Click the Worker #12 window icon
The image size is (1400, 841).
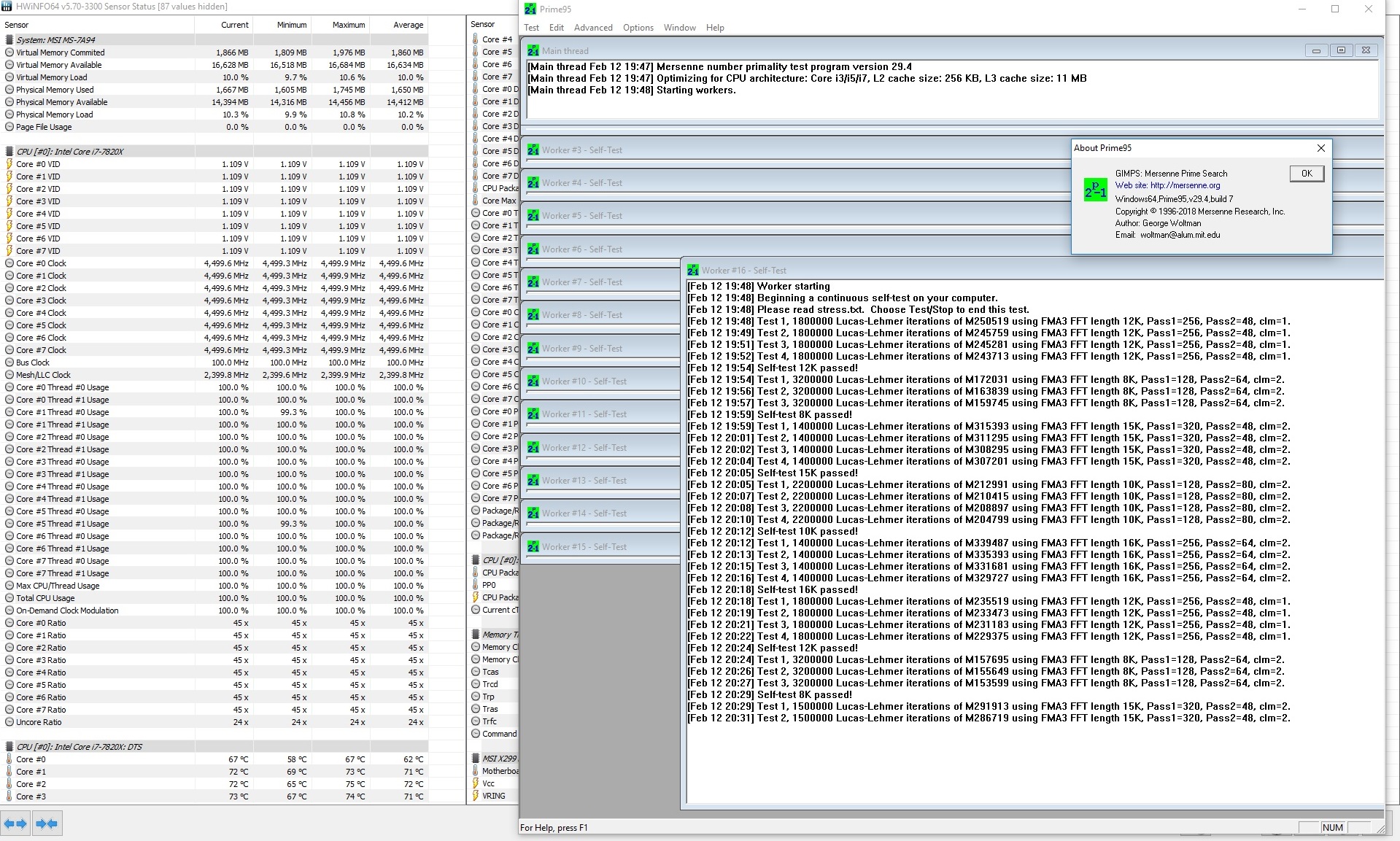[533, 448]
